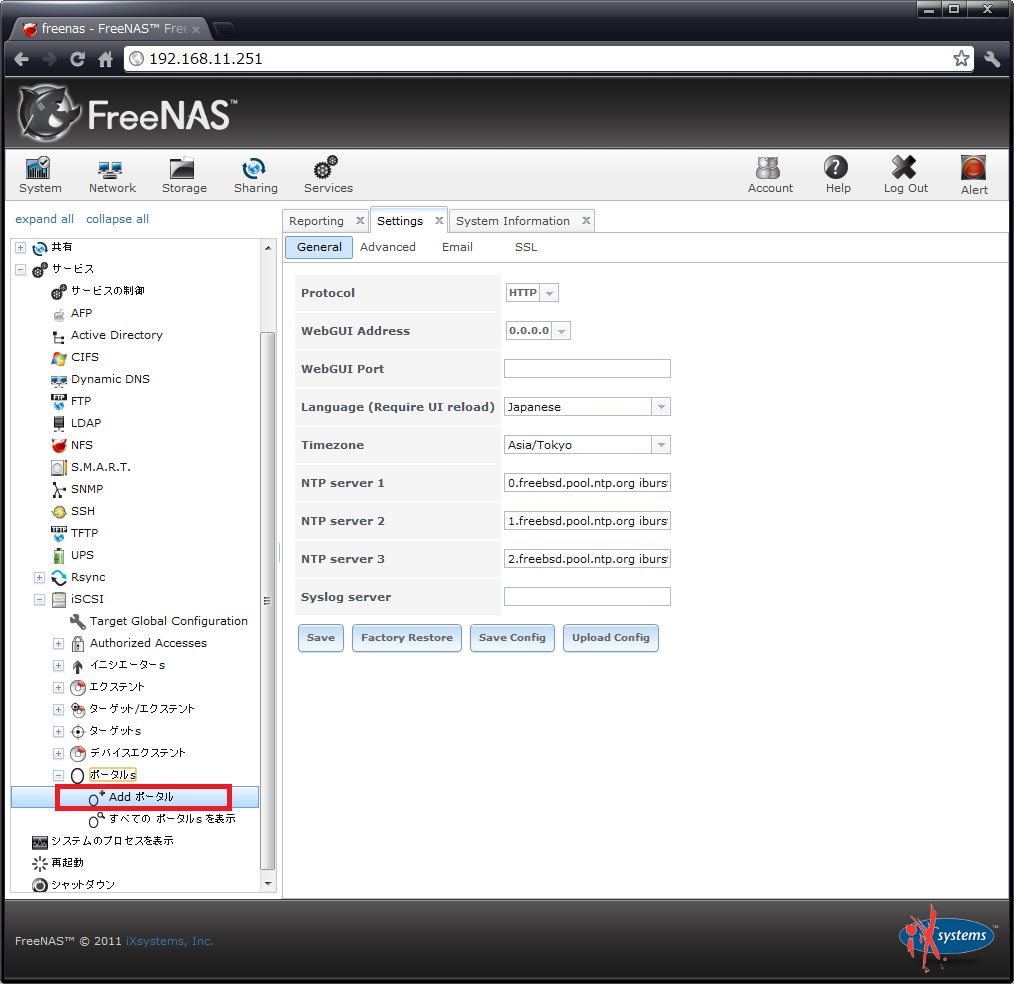This screenshot has height=984, width=1014.
Task: Switch to the Reporting tab
Action: pos(316,221)
